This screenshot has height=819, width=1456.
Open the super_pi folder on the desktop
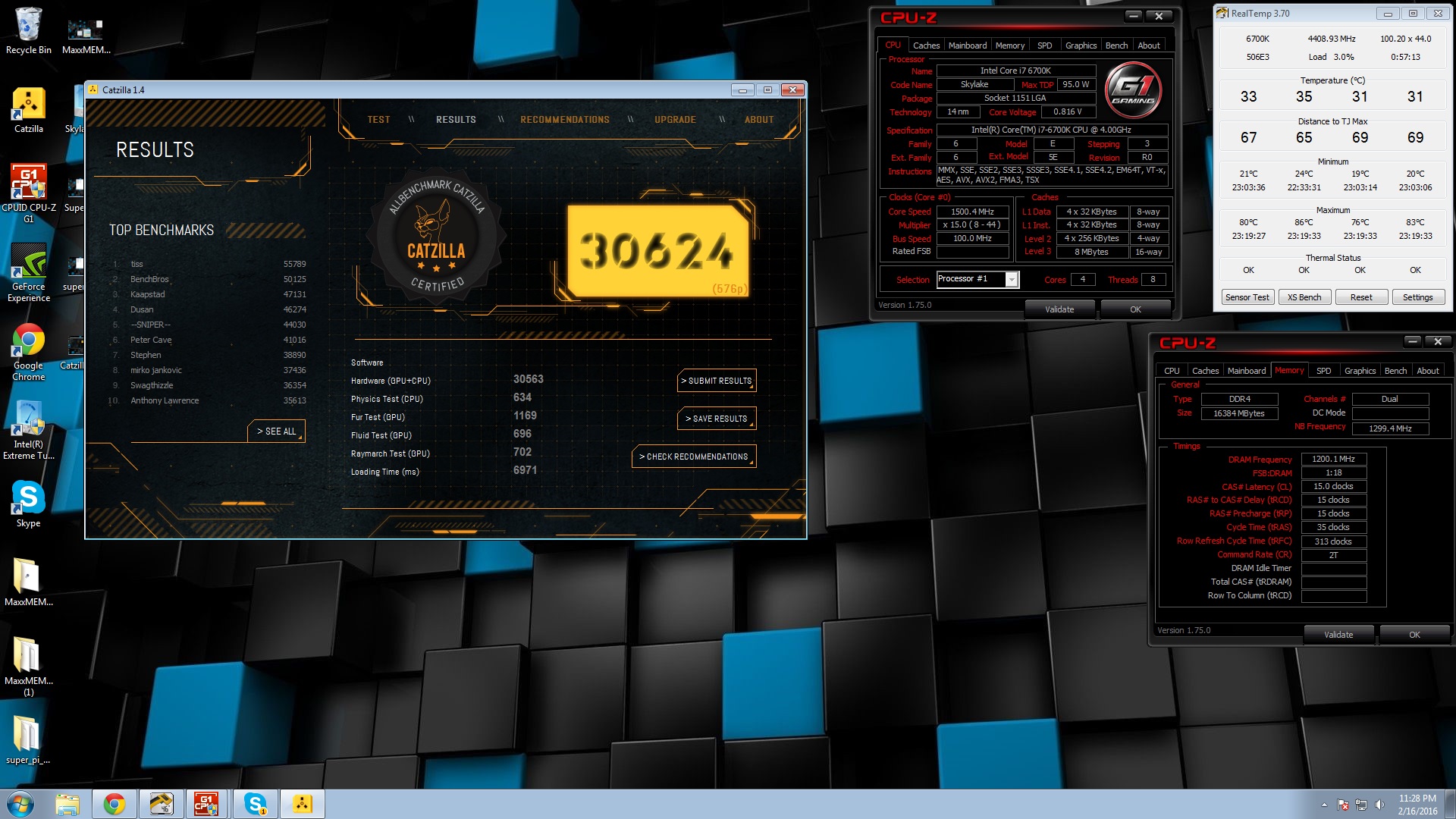coord(28,740)
